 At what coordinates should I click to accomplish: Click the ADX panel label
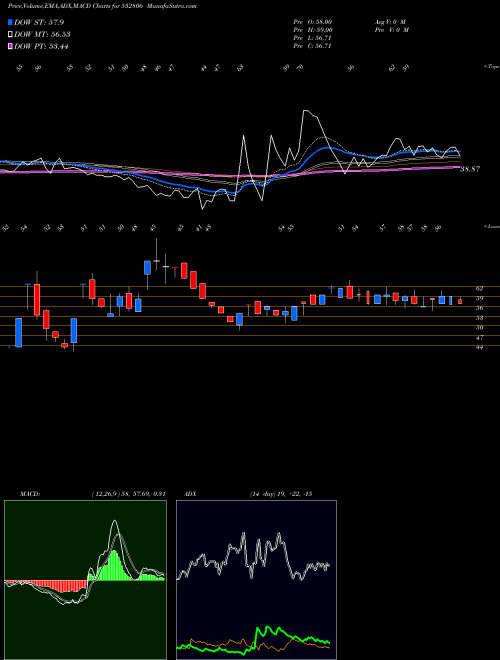(x=190, y=494)
